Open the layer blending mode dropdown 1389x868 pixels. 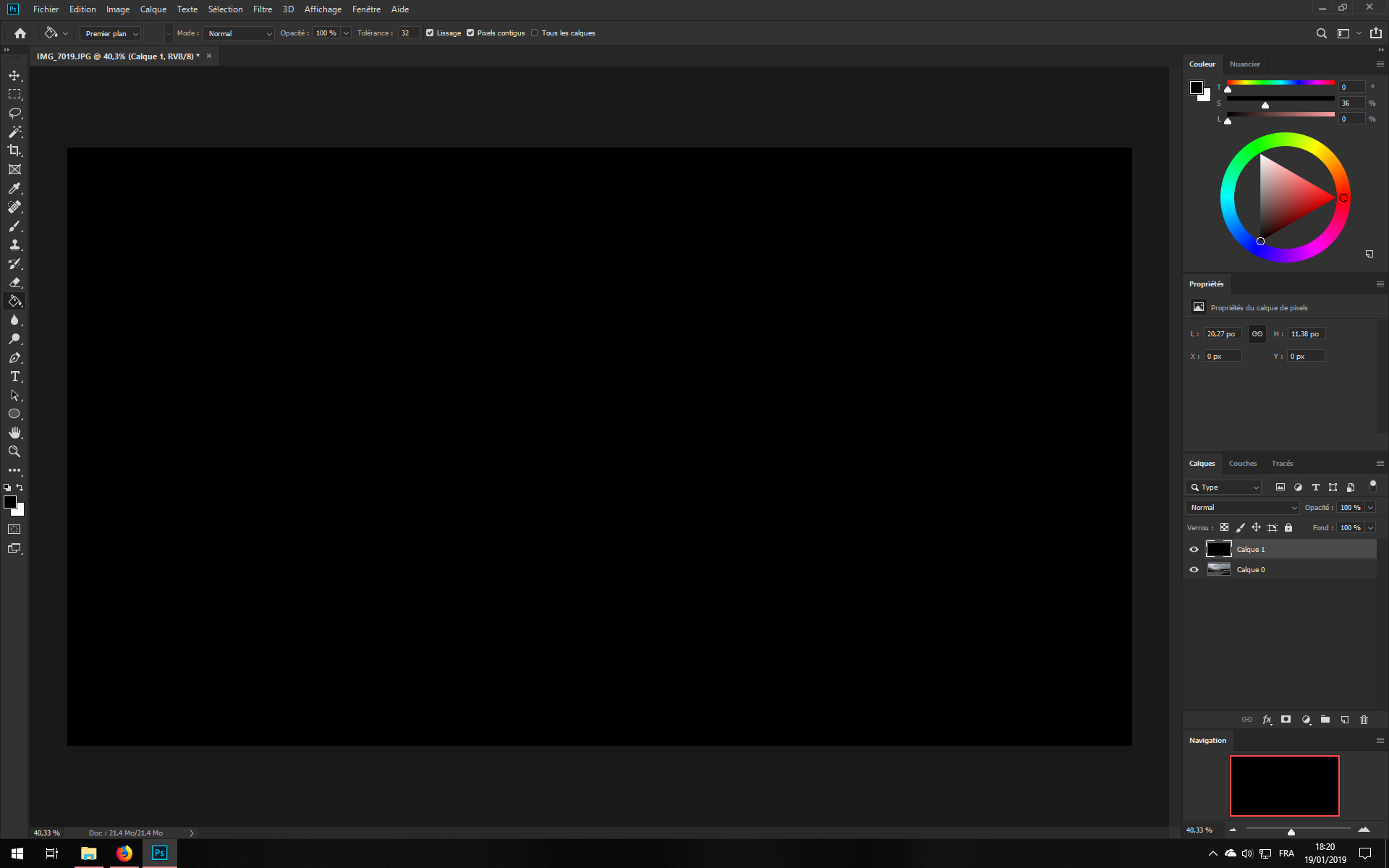coord(1241,507)
